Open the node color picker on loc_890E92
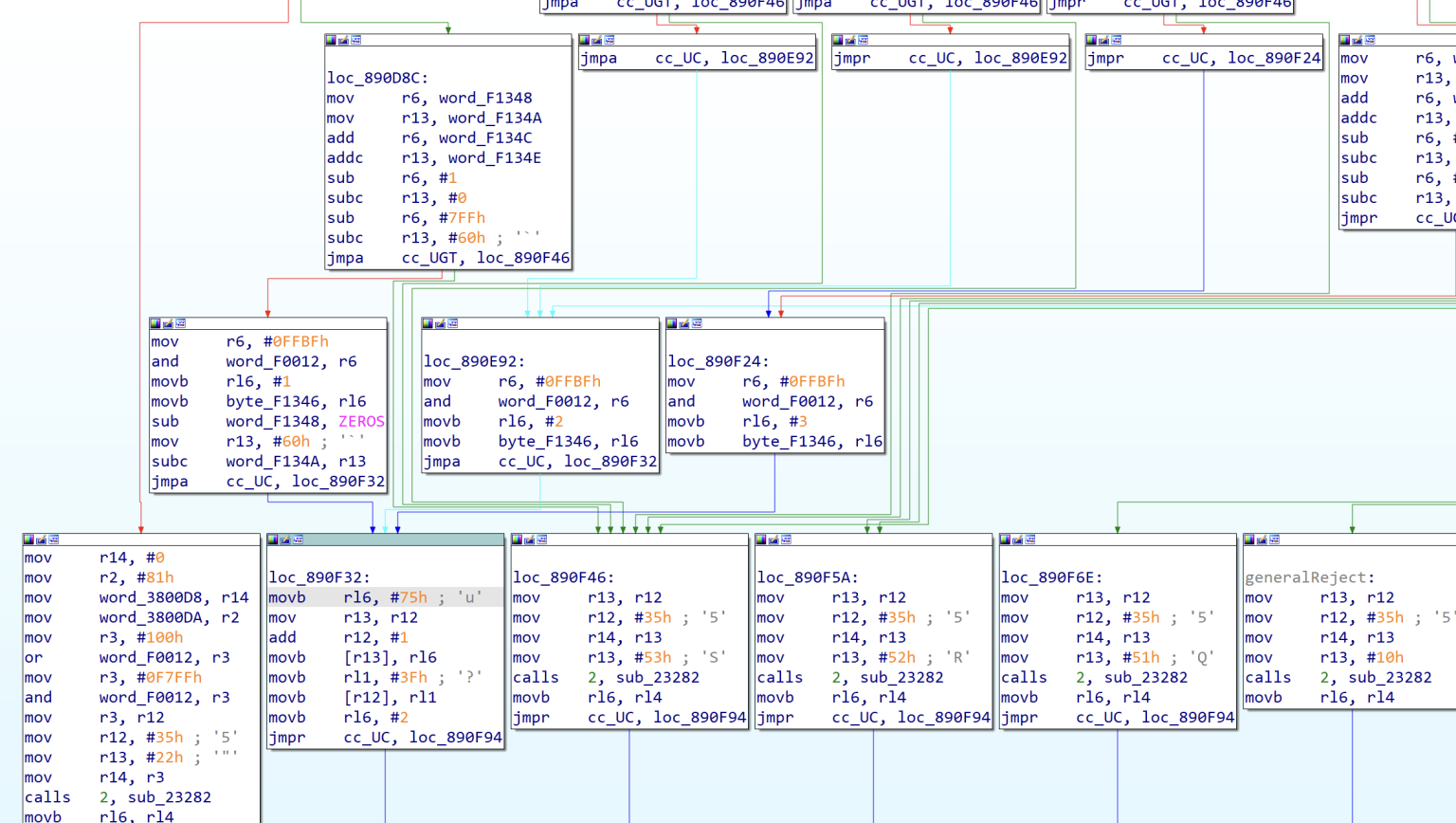The height and width of the screenshot is (823, 1456). tap(426, 323)
